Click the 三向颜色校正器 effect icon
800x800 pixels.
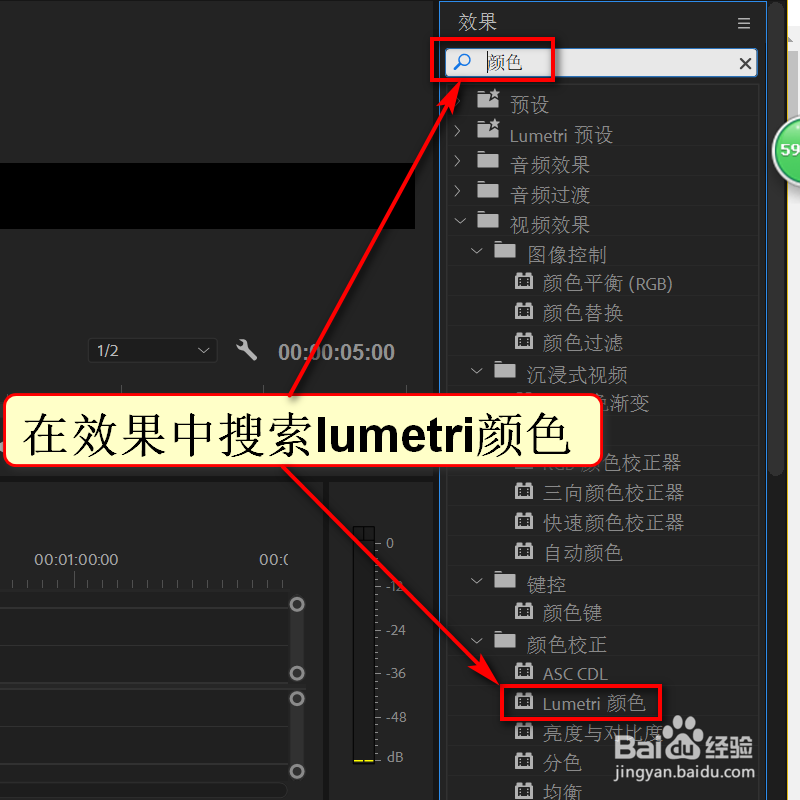point(524,491)
